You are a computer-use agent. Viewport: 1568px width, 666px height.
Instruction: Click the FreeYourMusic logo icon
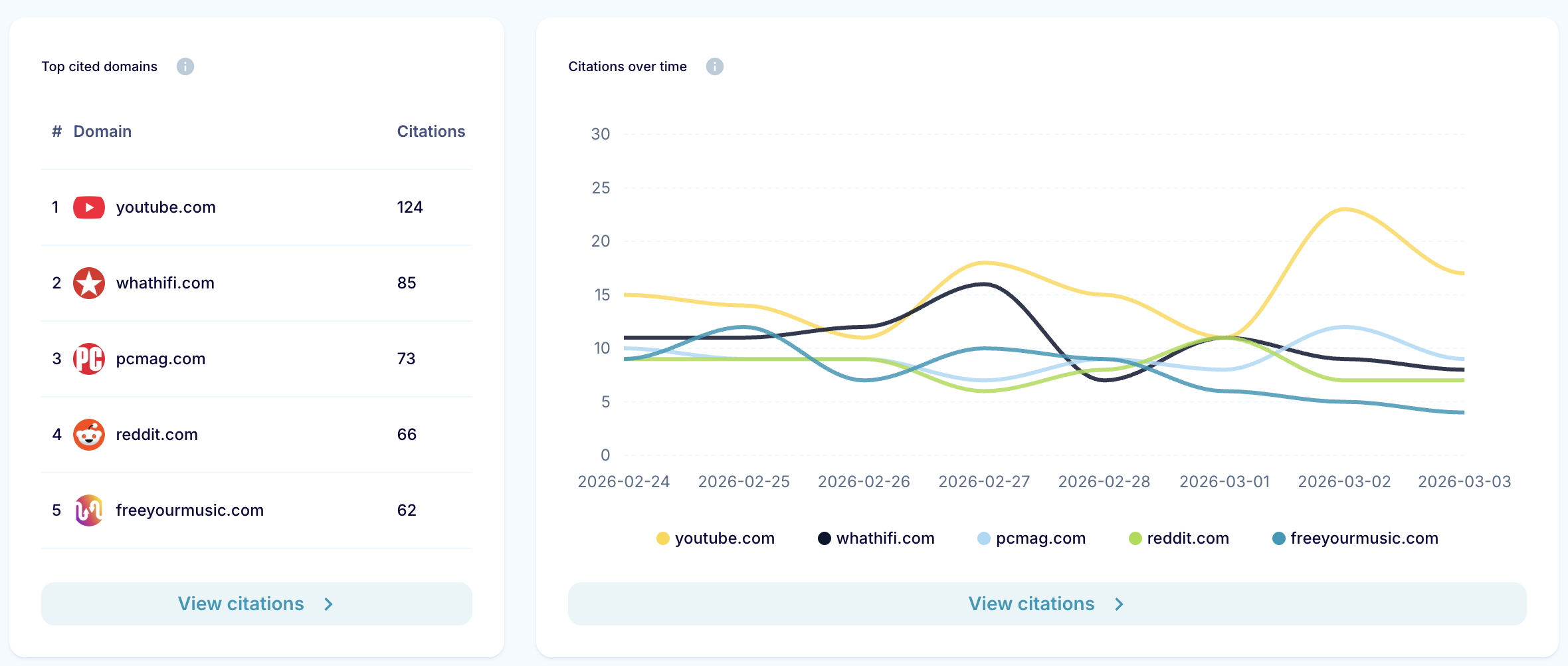88,510
